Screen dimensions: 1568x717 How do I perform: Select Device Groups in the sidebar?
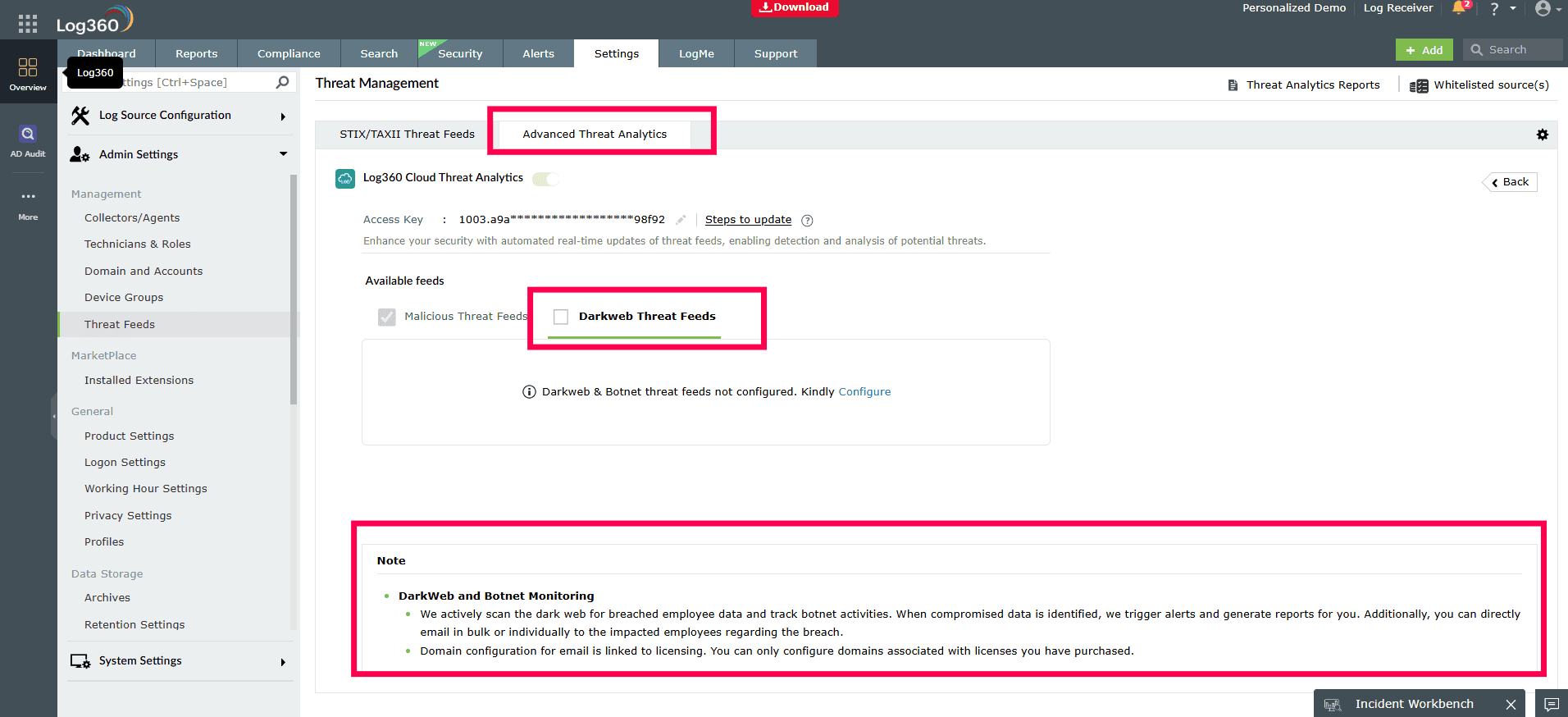(124, 298)
